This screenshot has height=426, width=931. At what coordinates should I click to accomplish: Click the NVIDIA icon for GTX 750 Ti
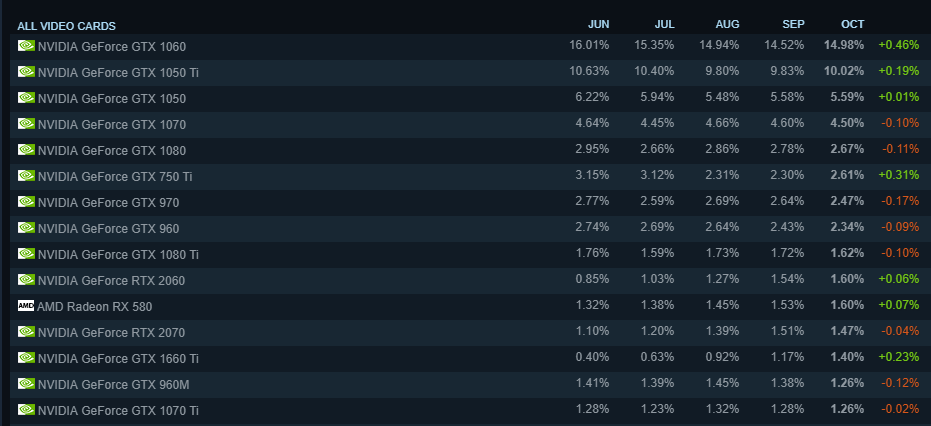click(x=26, y=176)
